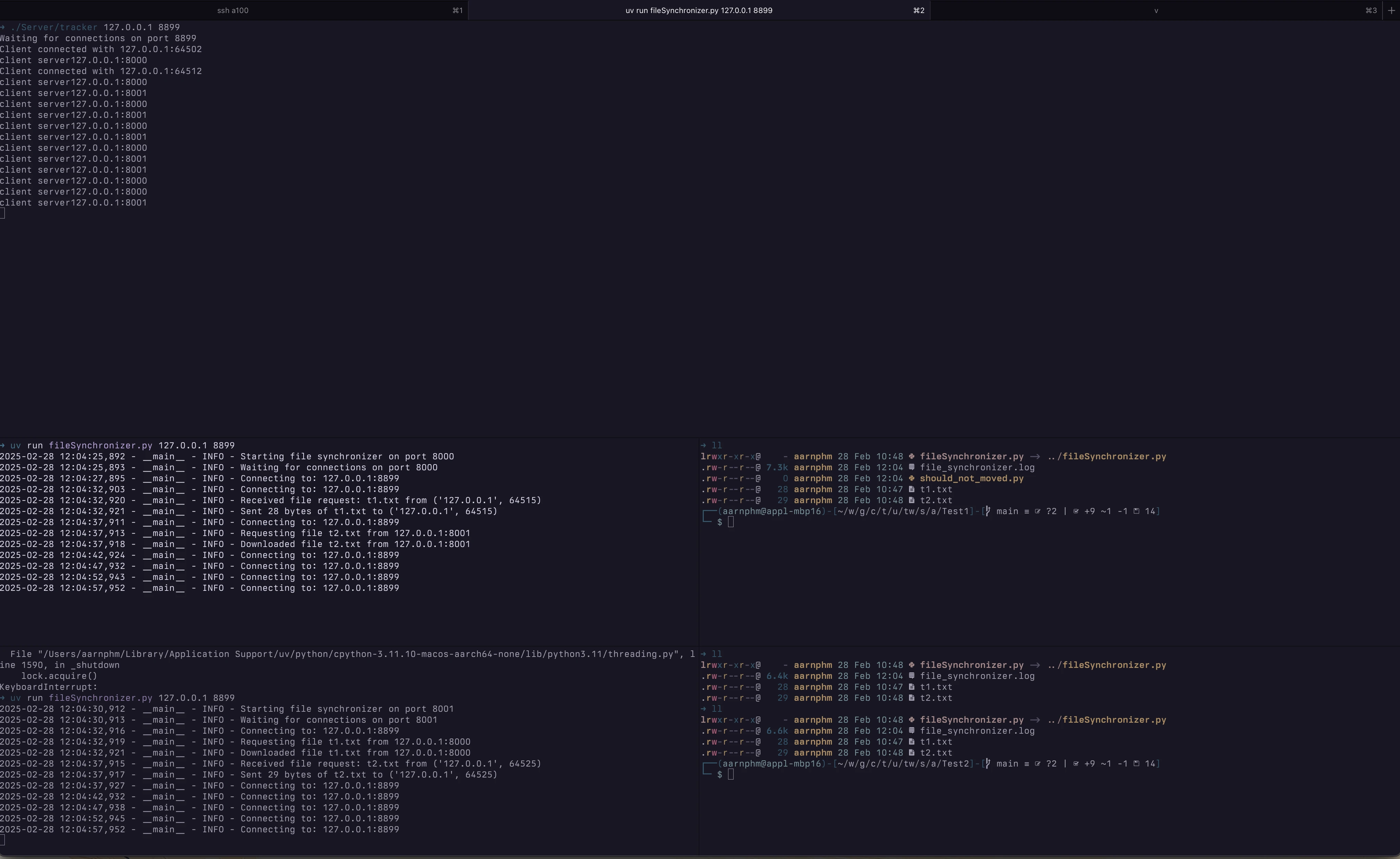Click the staged '+9' icon in the Test1 prompt

coord(1076,511)
